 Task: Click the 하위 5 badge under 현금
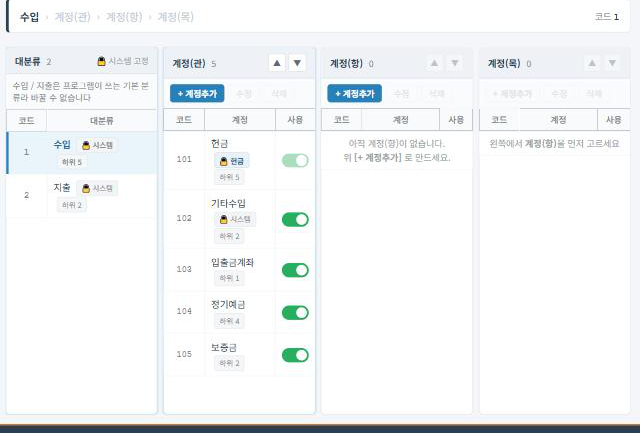pos(229,177)
